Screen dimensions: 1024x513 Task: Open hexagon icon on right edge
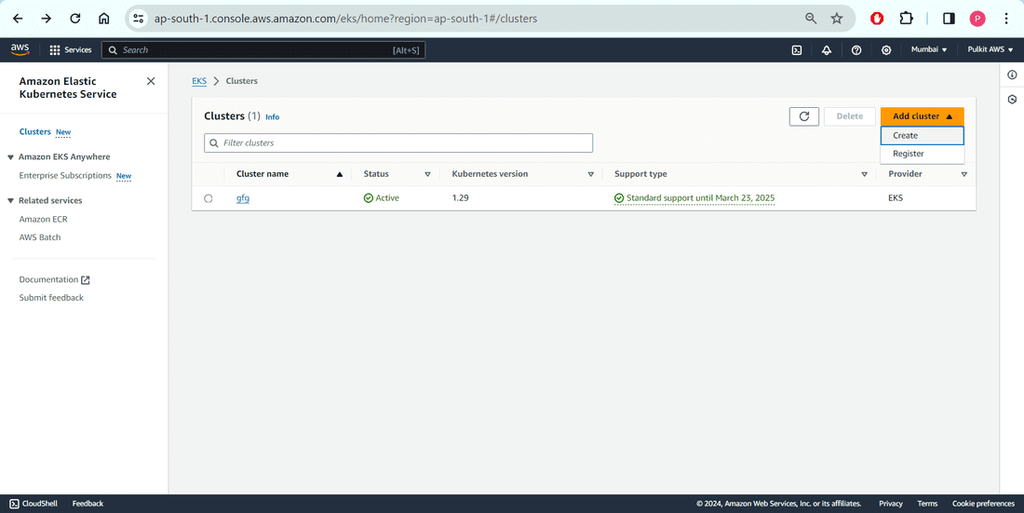[x=1012, y=99]
